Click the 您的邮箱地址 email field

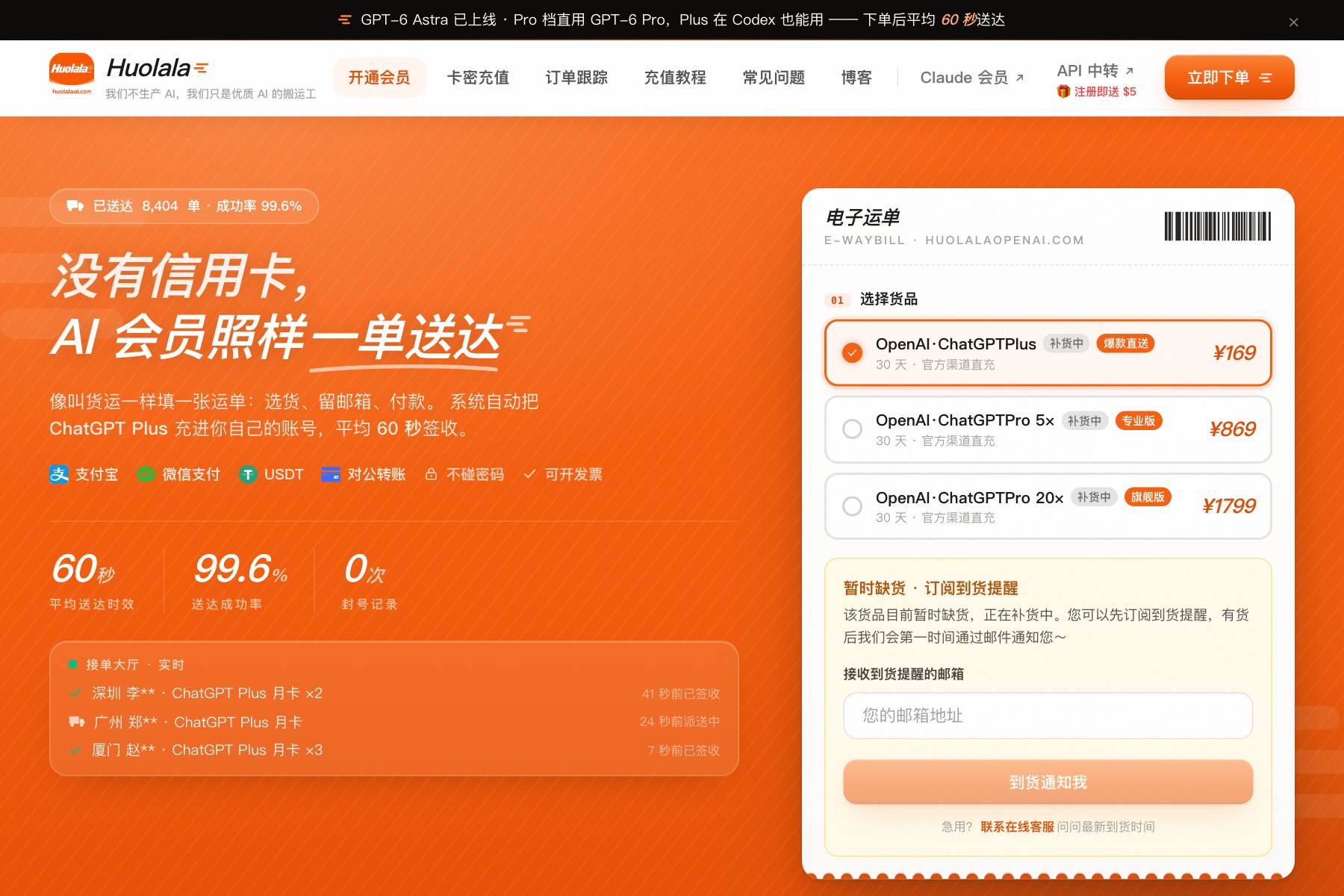coord(1048,715)
